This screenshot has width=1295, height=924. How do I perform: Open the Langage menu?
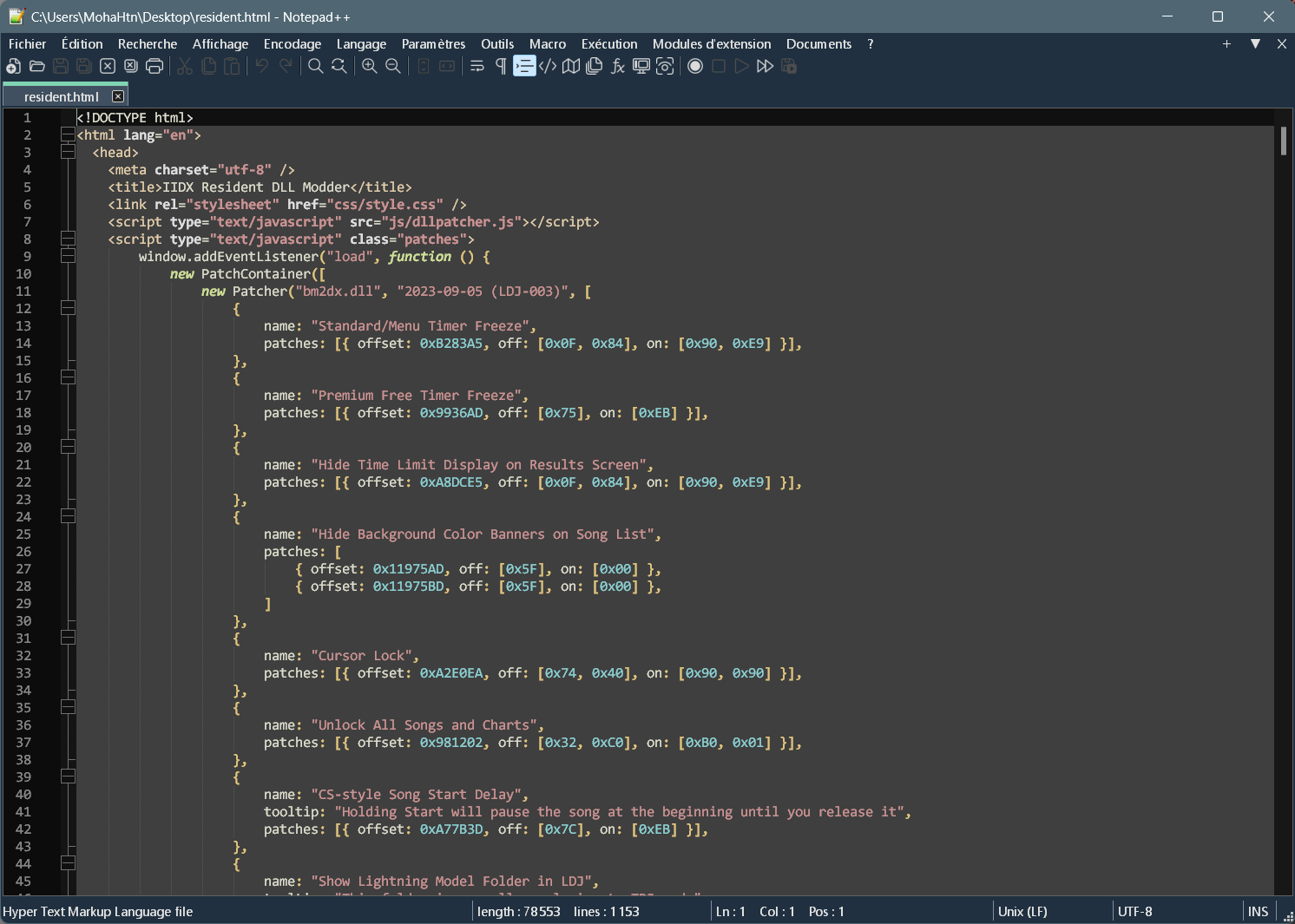pos(361,44)
